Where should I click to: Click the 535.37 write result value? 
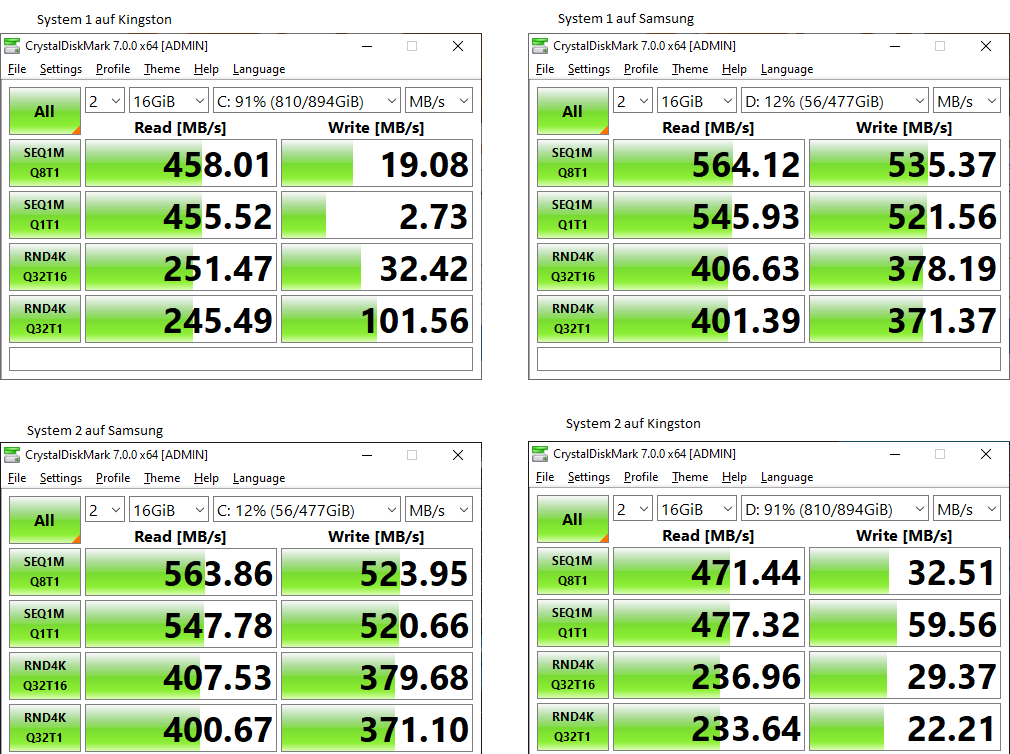[905, 163]
